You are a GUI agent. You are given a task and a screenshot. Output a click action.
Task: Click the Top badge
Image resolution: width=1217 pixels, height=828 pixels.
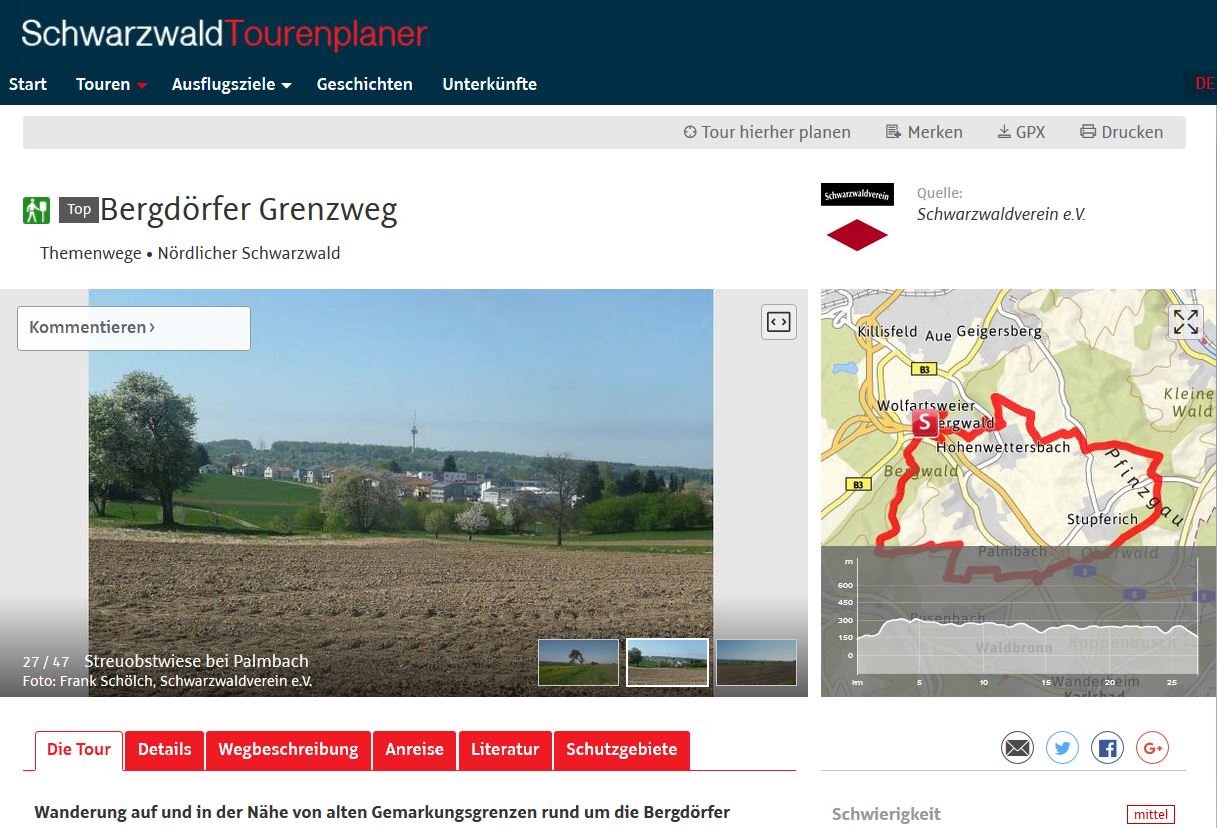tap(79, 210)
